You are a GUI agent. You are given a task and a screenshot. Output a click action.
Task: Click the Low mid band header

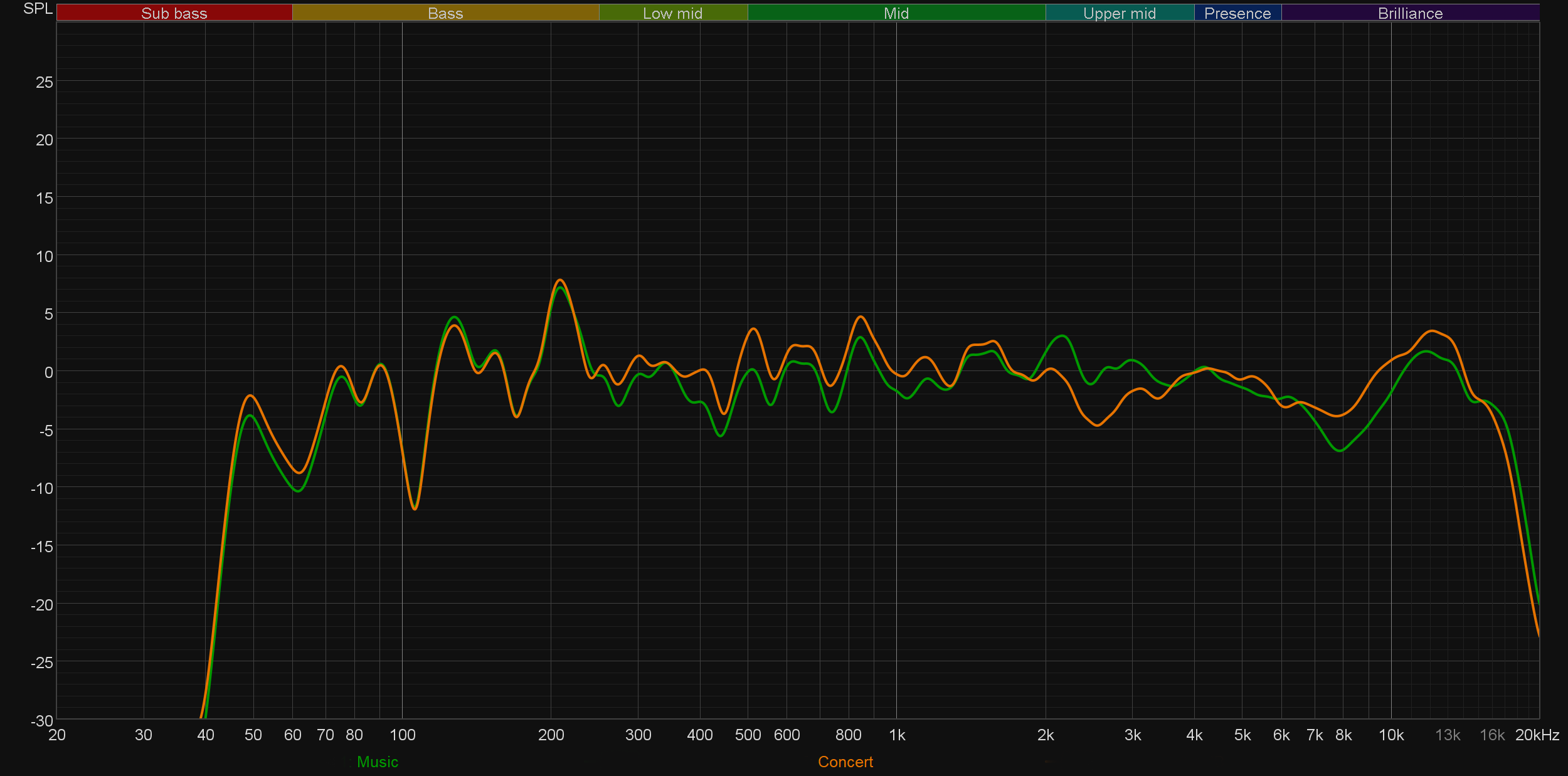(x=672, y=13)
